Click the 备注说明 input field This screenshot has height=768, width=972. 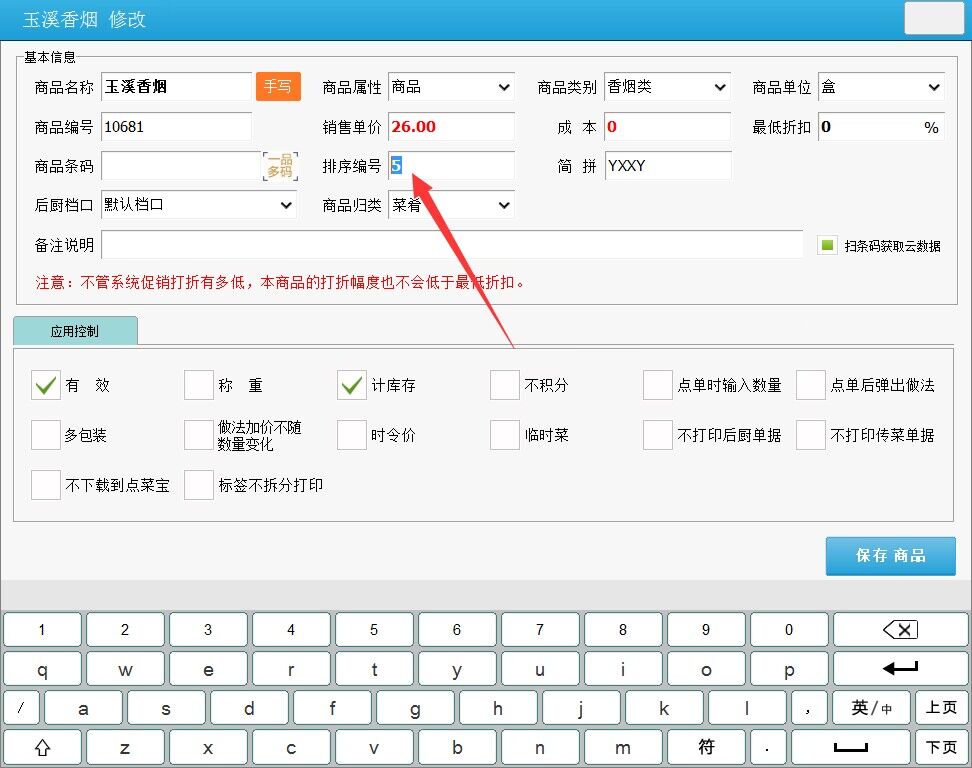coord(451,245)
